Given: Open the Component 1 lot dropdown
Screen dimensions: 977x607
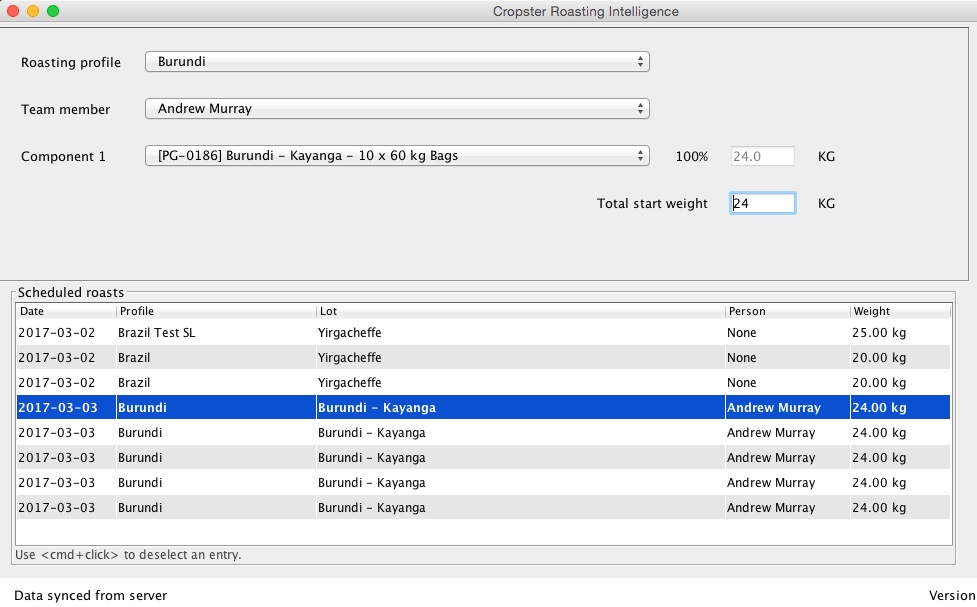Looking at the screenshot, I should [397, 156].
